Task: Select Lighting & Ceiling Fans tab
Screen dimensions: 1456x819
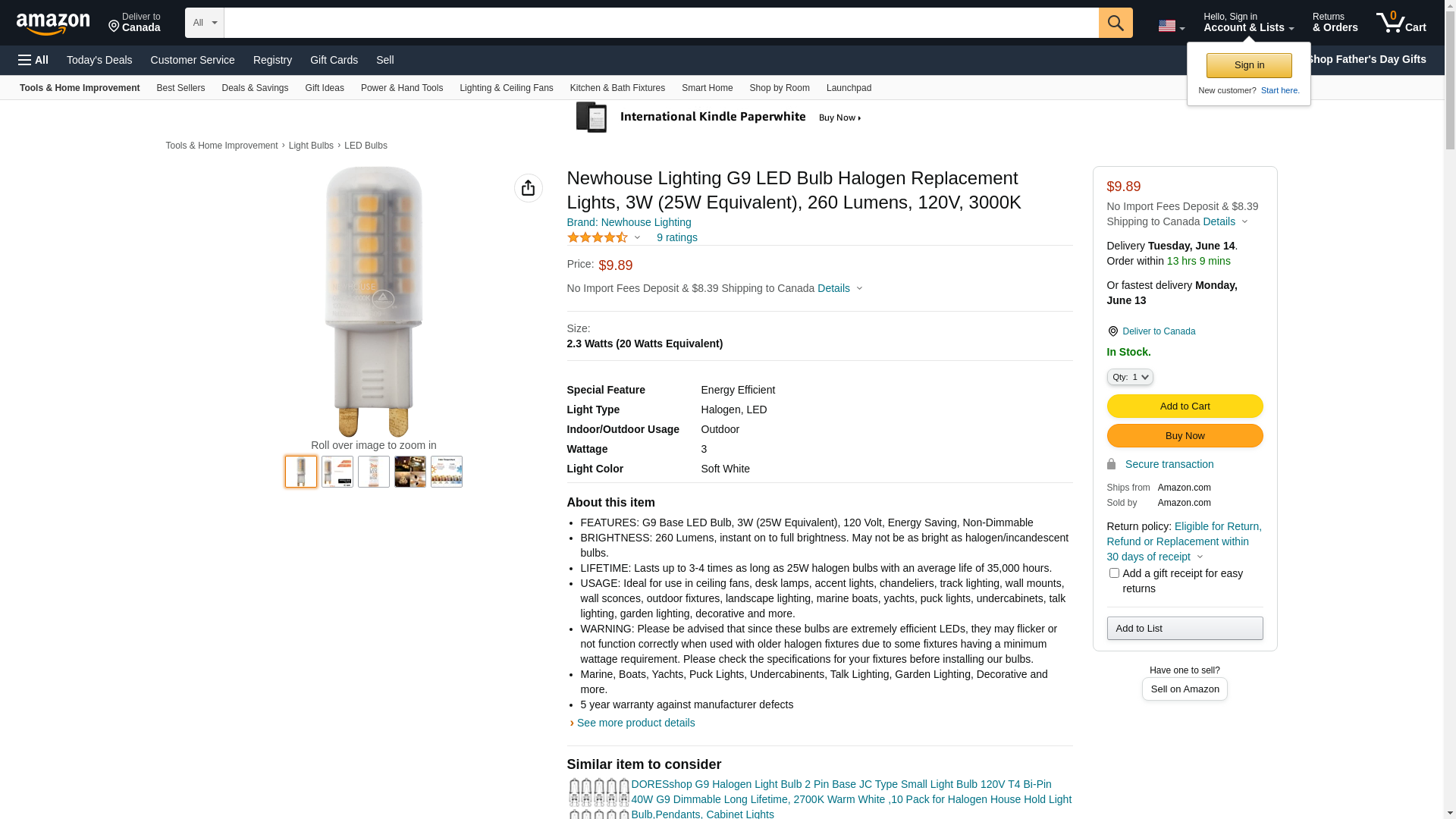Action: [x=506, y=88]
